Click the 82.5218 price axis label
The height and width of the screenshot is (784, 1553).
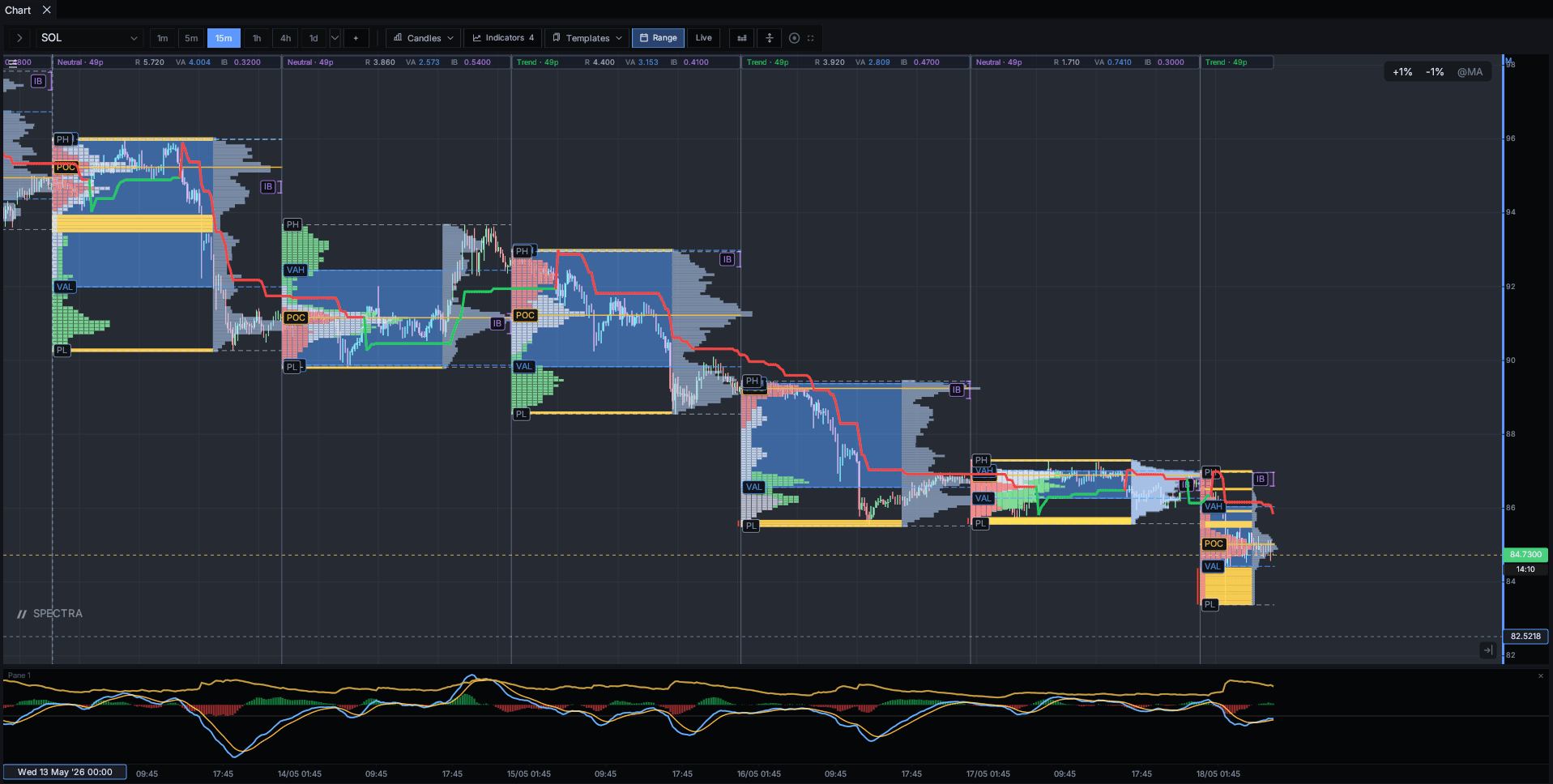coord(1525,637)
